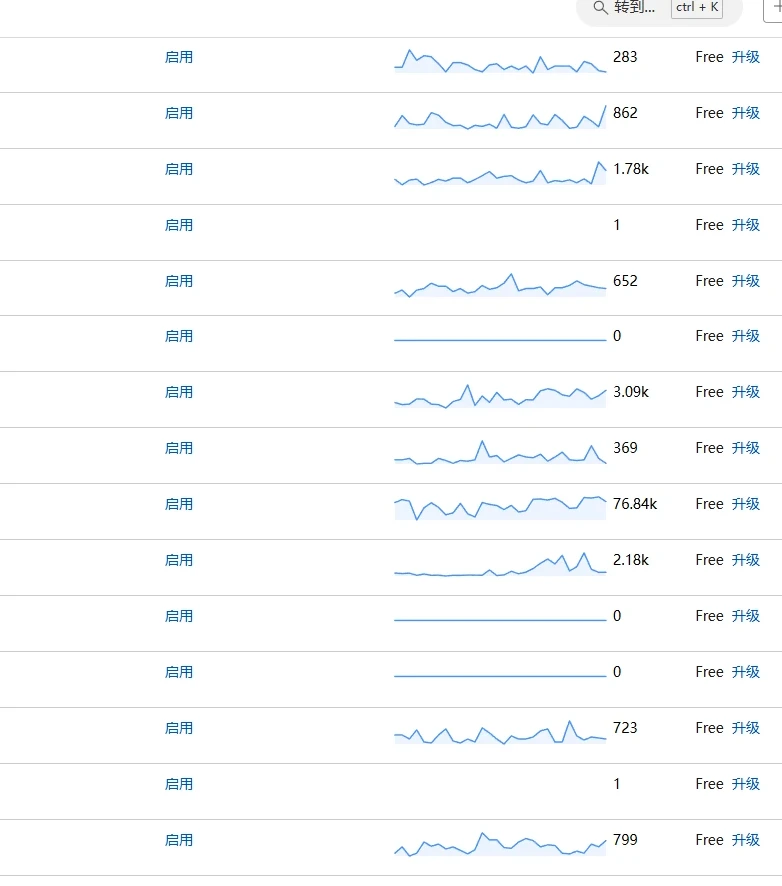Open the sparkline graph for the 2.18k row
The image size is (782, 886).
pyautogui.click(x=500, y=565)
